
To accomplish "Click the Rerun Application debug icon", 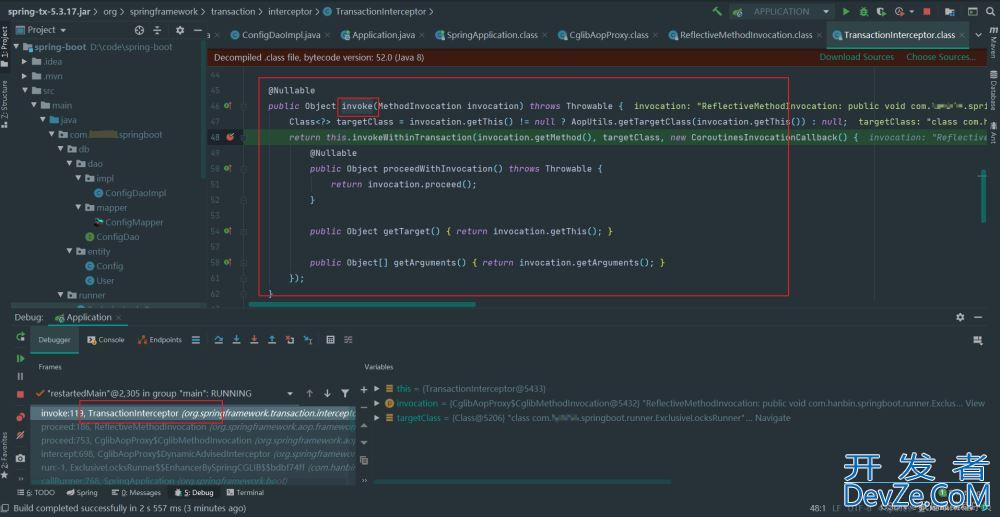I will pyautogui.click(x=20, y=337).
